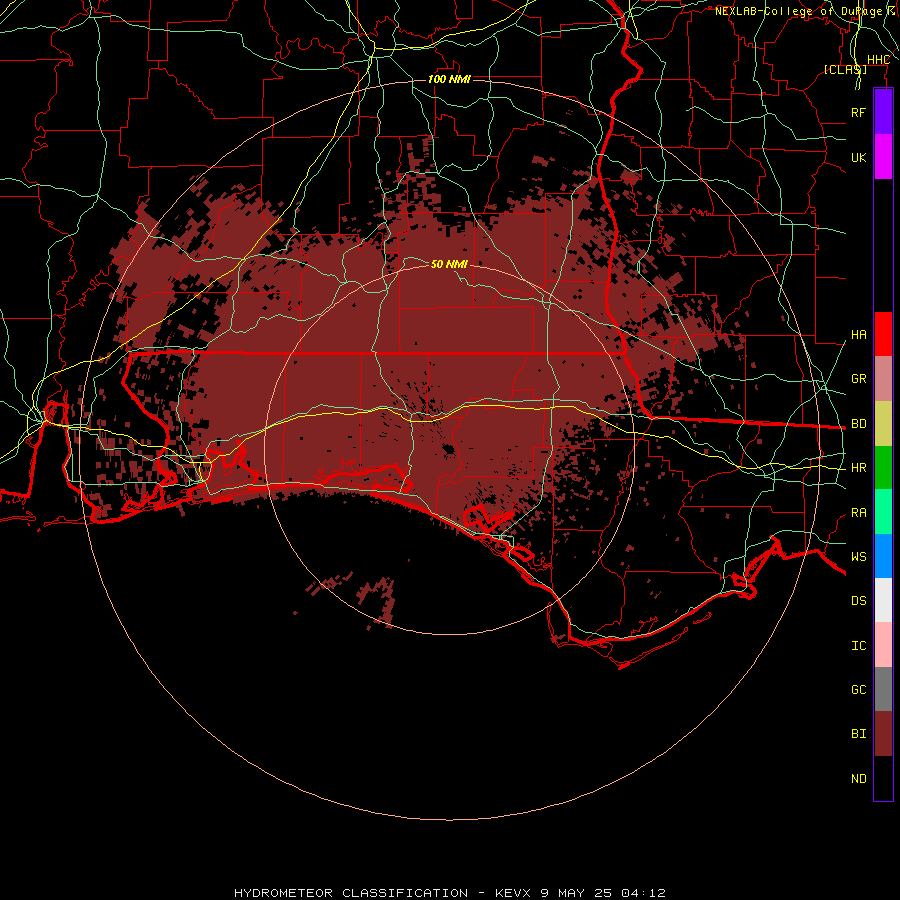This screenshot has height=900, width=900.
Task: Click the 50 NMI range ring label
Action: (x=449, y=264)
